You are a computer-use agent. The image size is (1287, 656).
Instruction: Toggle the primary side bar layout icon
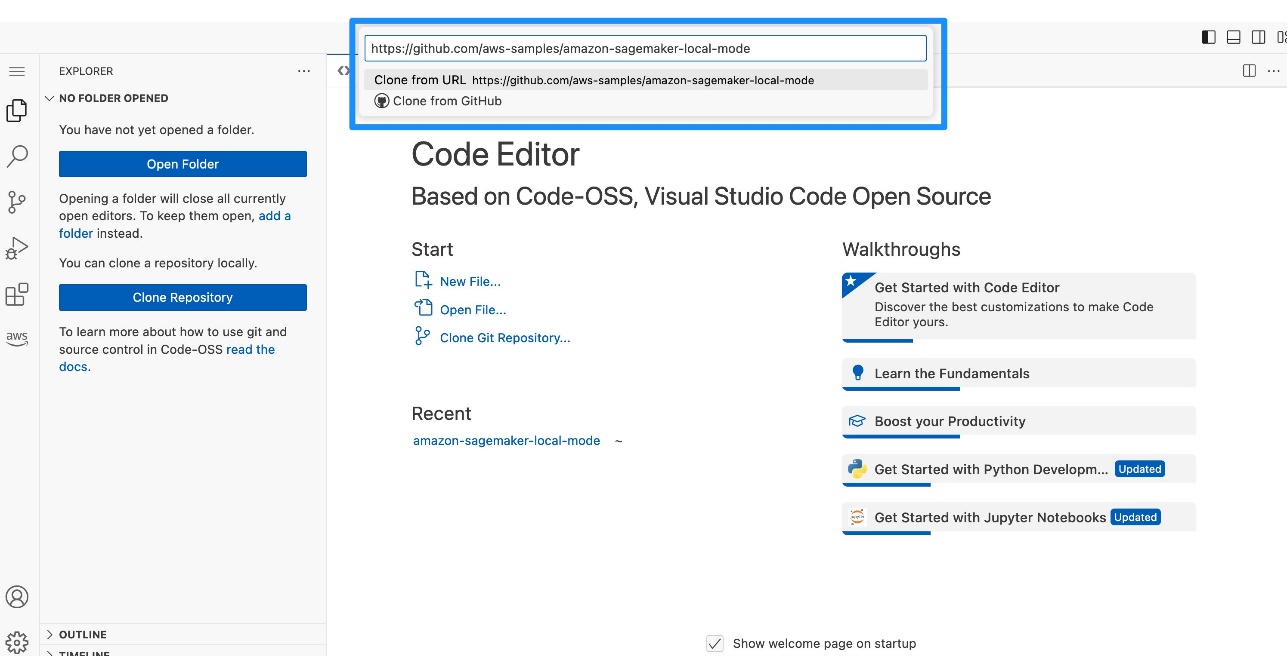pyautogui.click(x=1209, y=37)
